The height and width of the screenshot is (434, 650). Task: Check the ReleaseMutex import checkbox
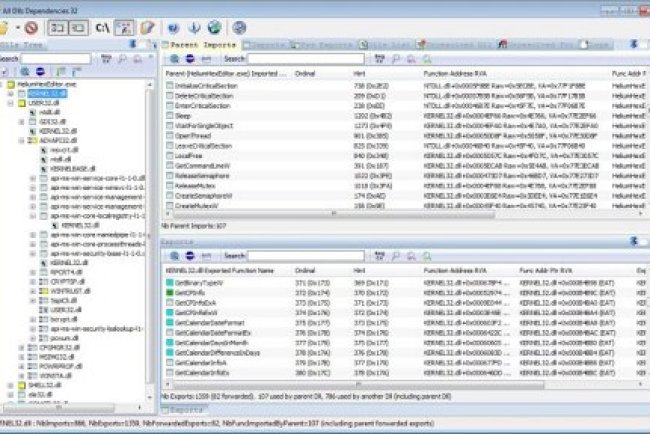170,186
